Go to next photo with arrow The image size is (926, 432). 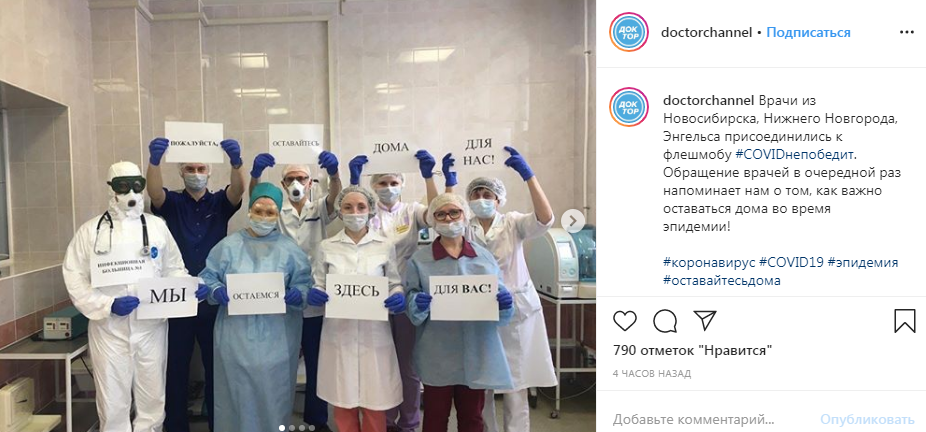572,221
